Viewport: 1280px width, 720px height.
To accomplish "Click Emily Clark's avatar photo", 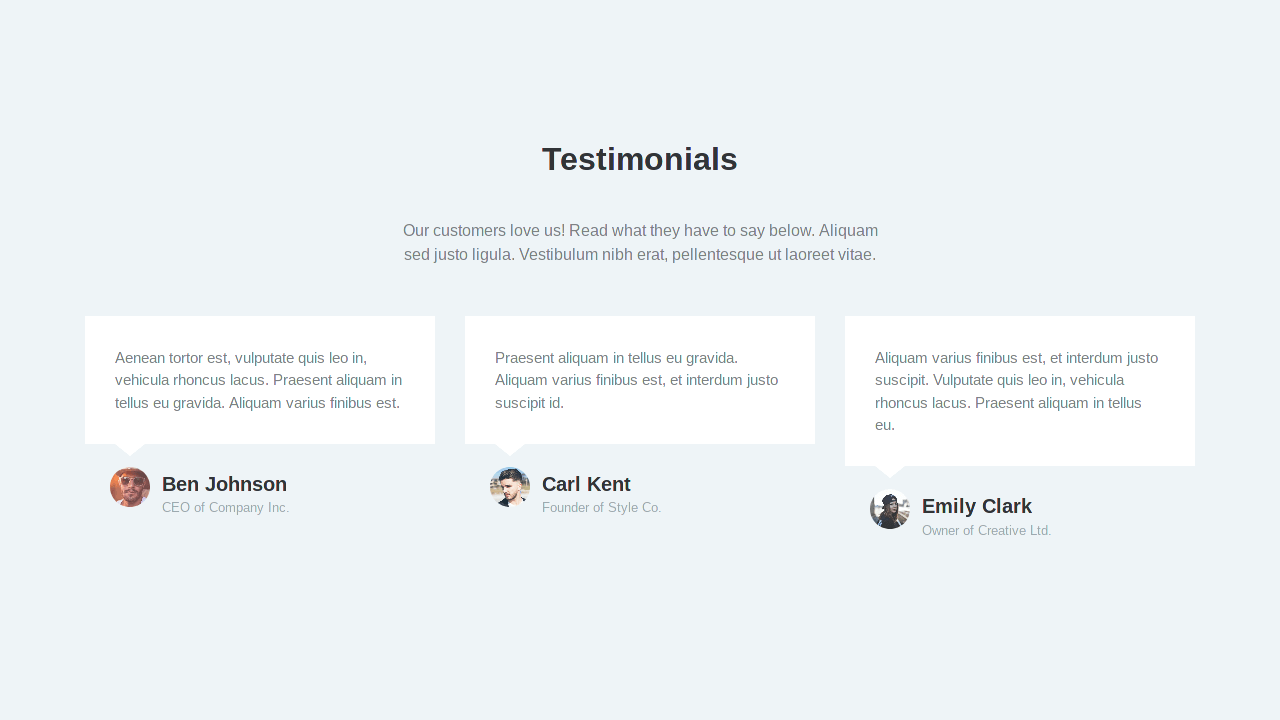I will pos(890,509).
